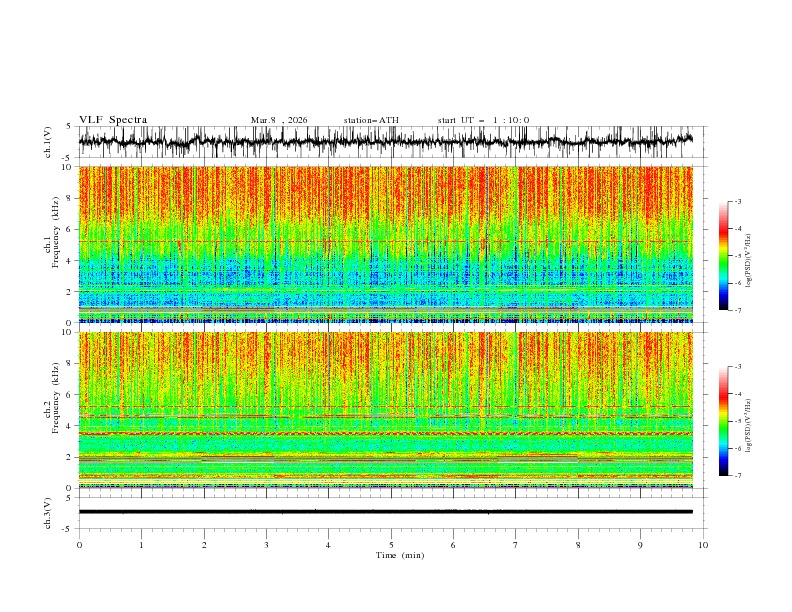The width and height of the screenshot is (792, 612).
Task: Click time axis tick label "4"
Action: pos(328,545)
